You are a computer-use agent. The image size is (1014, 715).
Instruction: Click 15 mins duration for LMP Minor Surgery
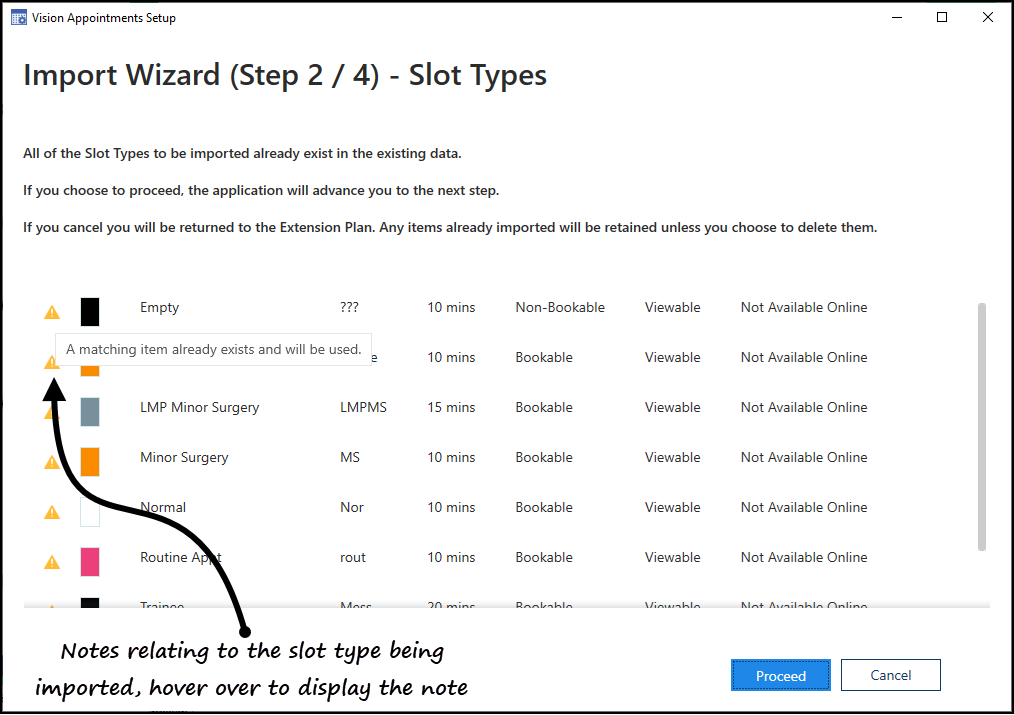[451, 407]
